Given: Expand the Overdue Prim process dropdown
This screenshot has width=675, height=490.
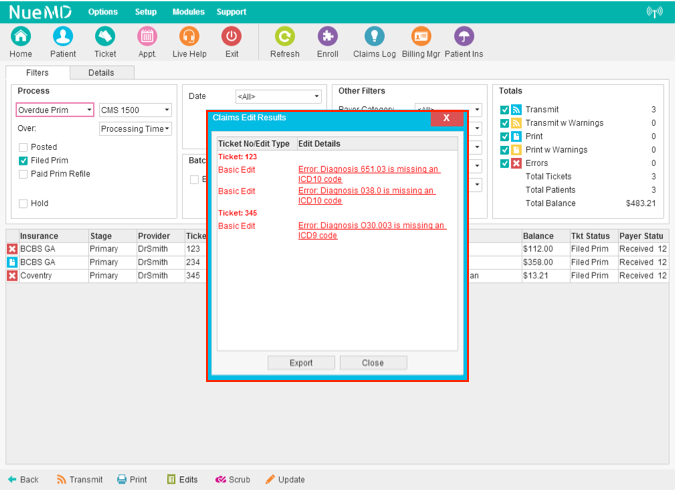Looking at the screenshot, I should 55,110.
